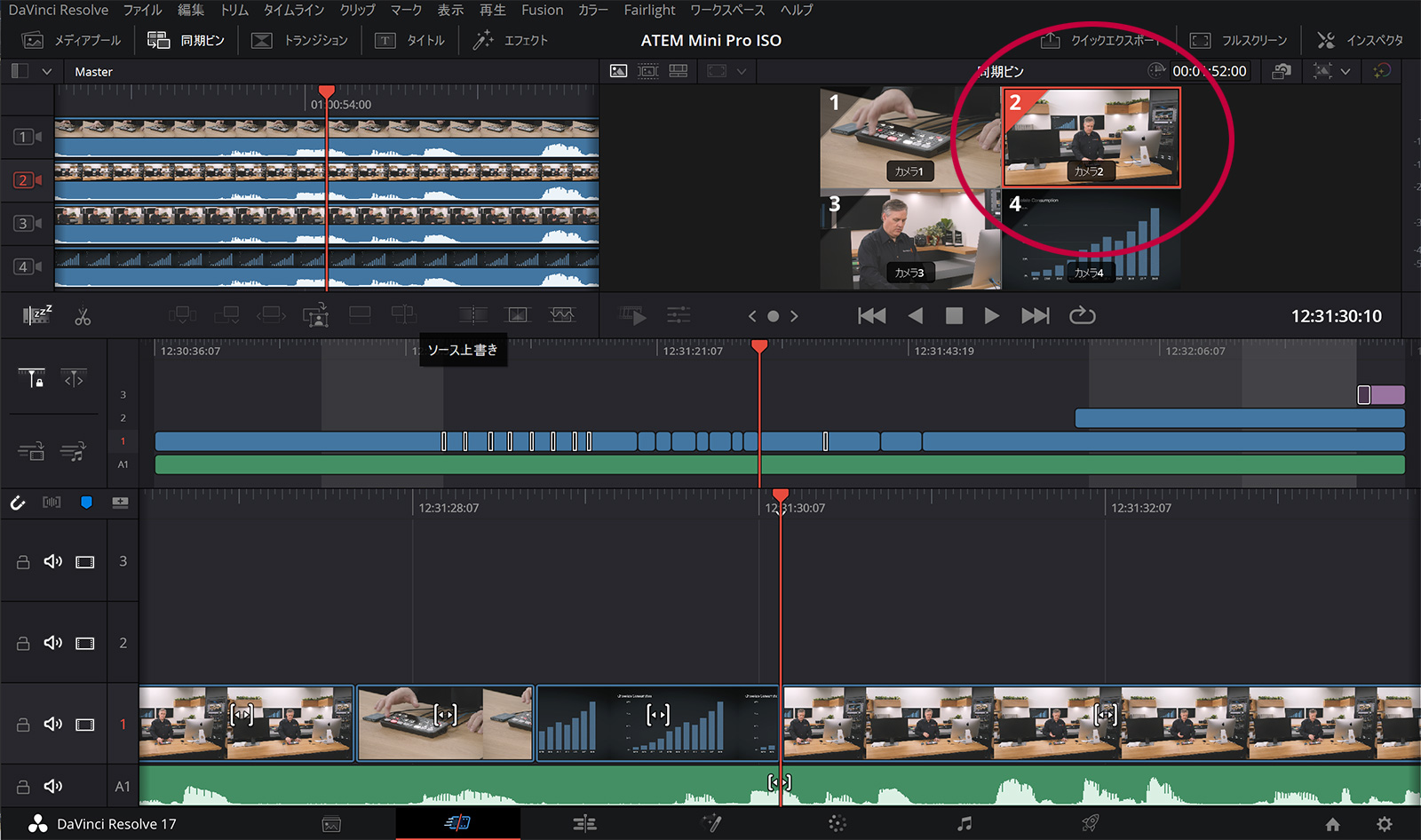Image resolution: width=1421 pixels, height=840 pixels.
Task: Click the boring detector icon
Action: tap(37, 315)
